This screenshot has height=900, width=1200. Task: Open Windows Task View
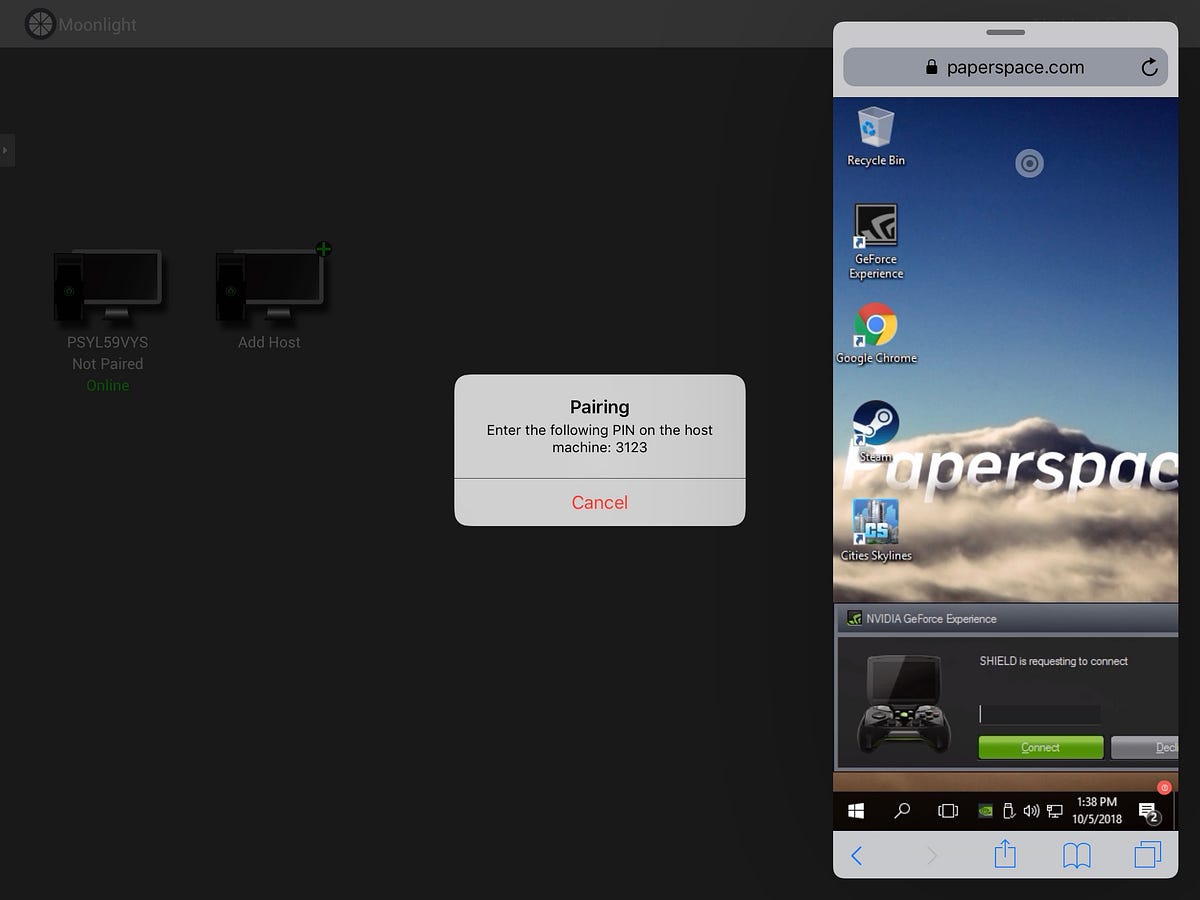coord(948,810)
